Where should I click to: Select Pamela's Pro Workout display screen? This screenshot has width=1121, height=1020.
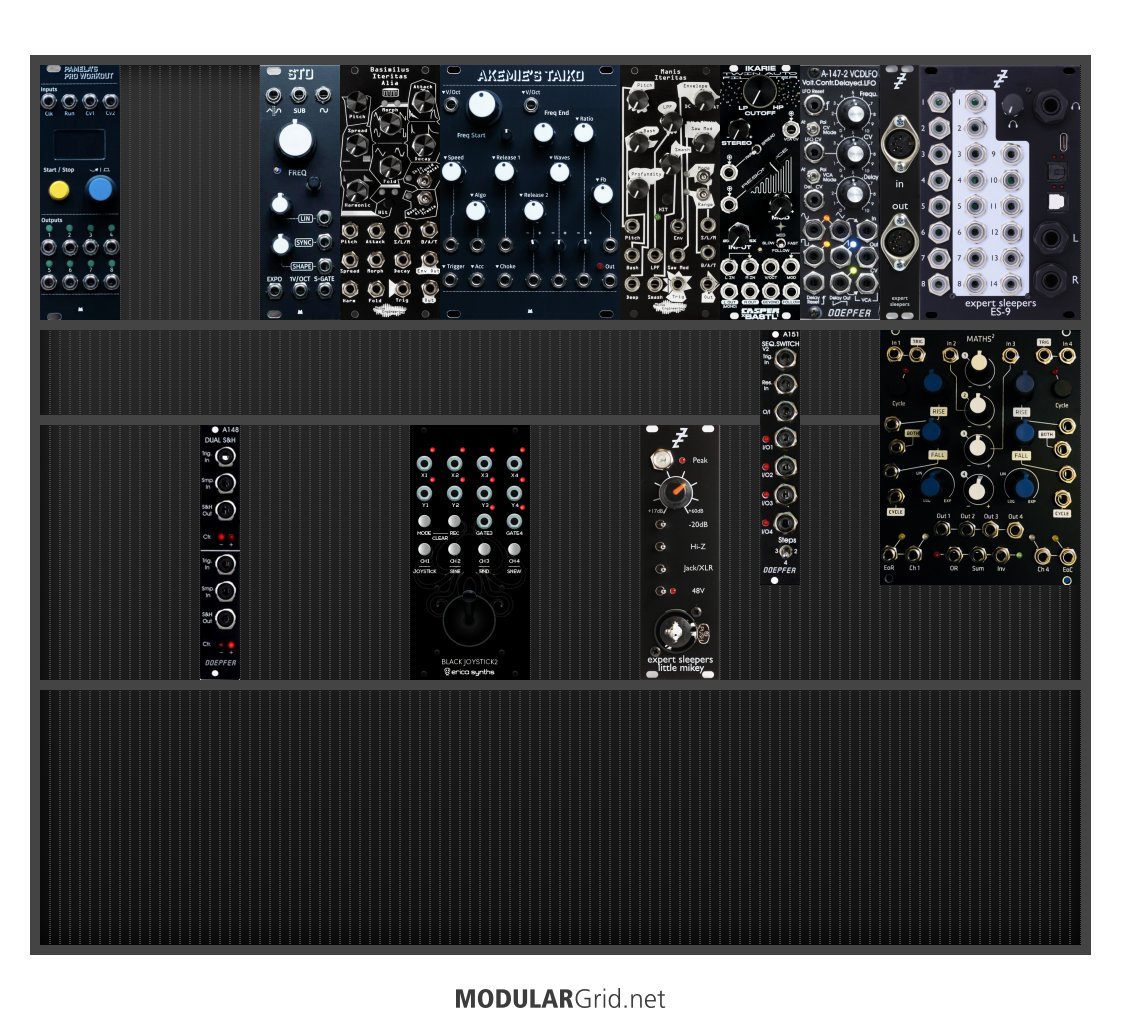pos(79,144)
